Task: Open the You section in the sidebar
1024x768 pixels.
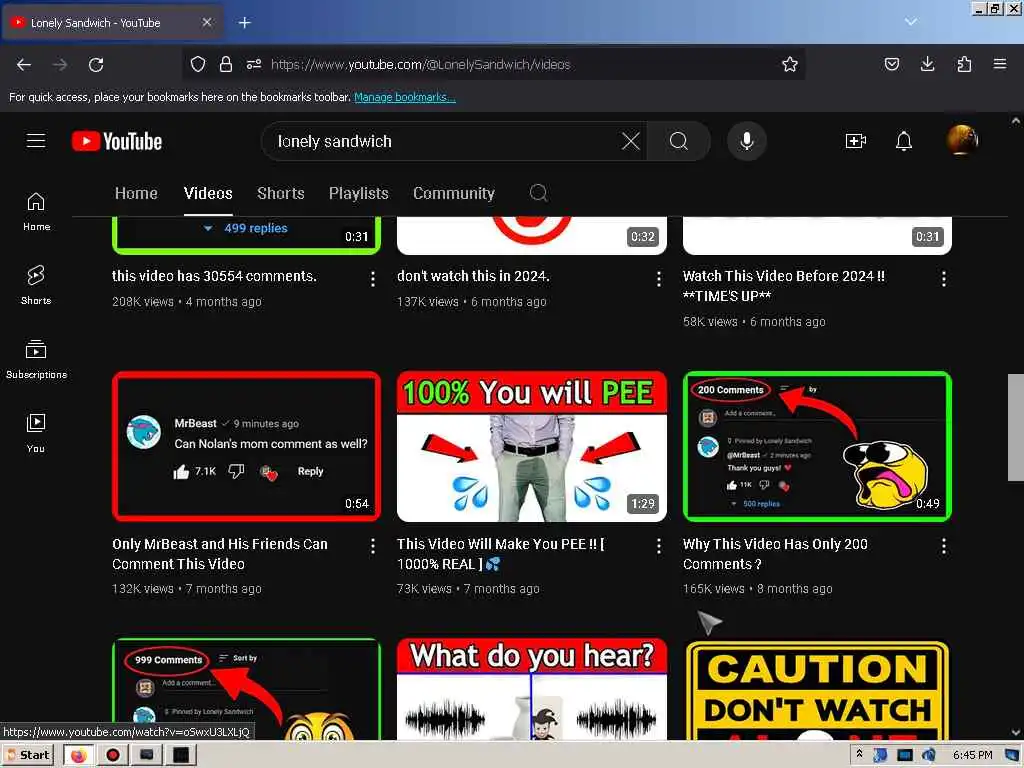Action: 36,433
